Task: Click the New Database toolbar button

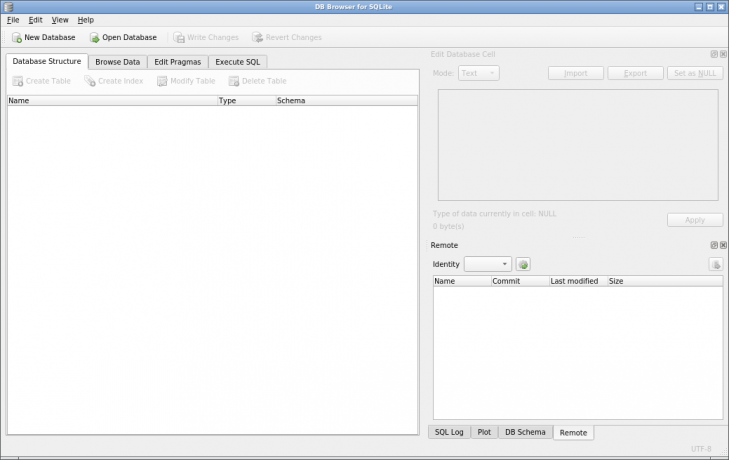Action: pyautogui.click(x=43, y=37)
